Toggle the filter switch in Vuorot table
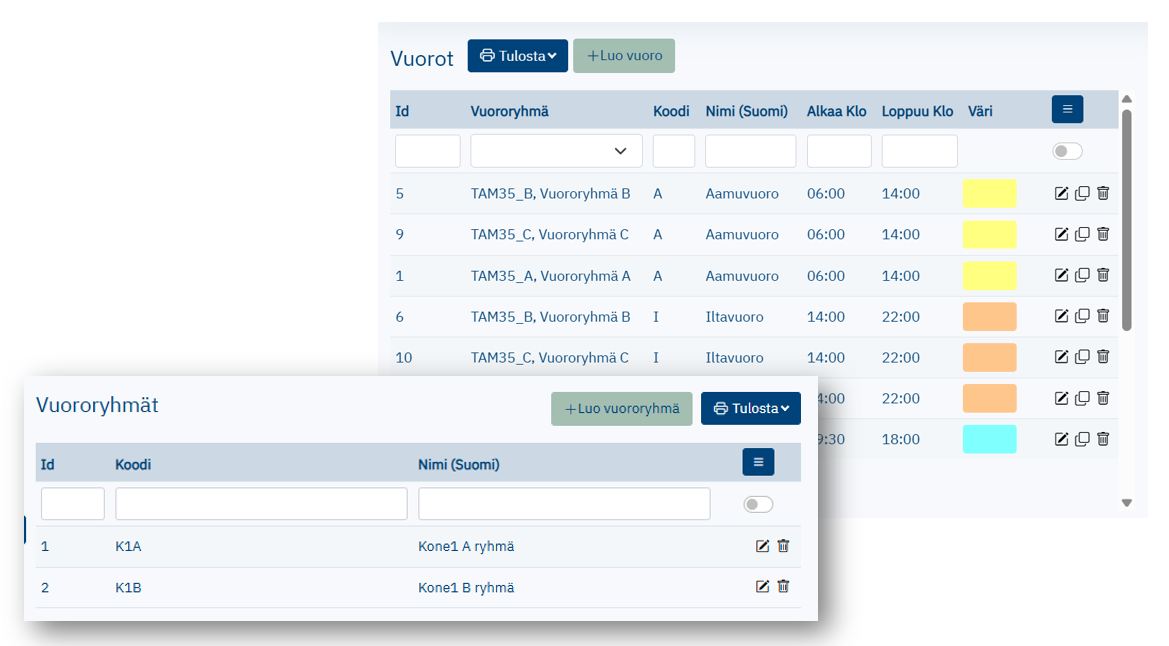Image resolution: width=1169 pixels, height=646 pixels. coord(1067,151)
